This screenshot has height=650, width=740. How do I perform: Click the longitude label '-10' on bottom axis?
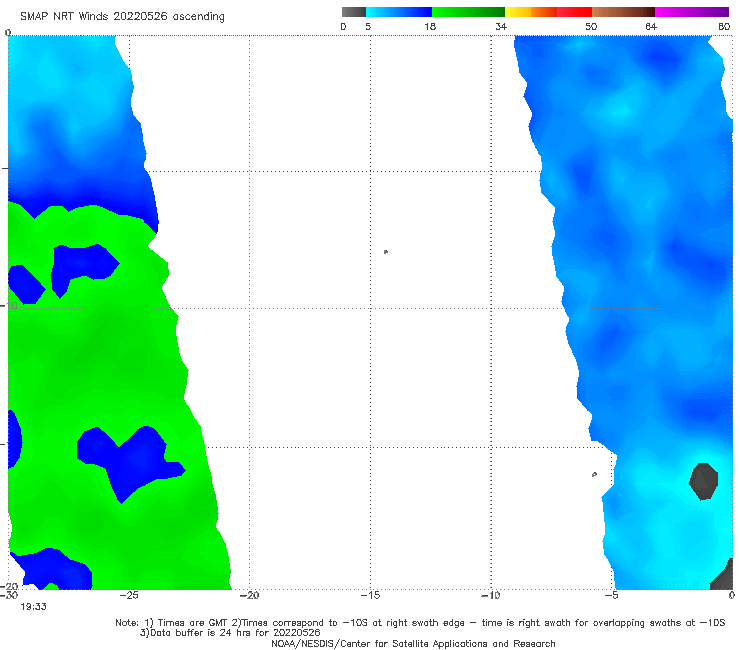(491, 596)
